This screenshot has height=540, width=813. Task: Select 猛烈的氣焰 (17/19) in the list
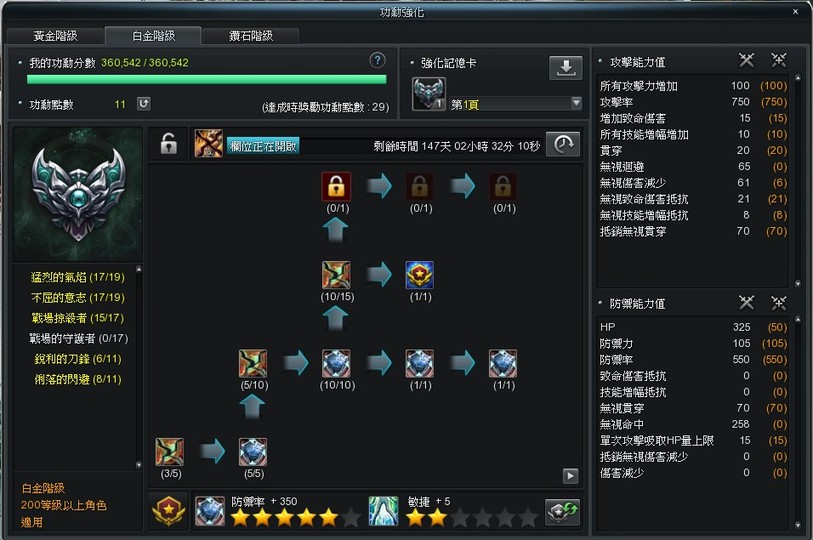coord(78,277)
